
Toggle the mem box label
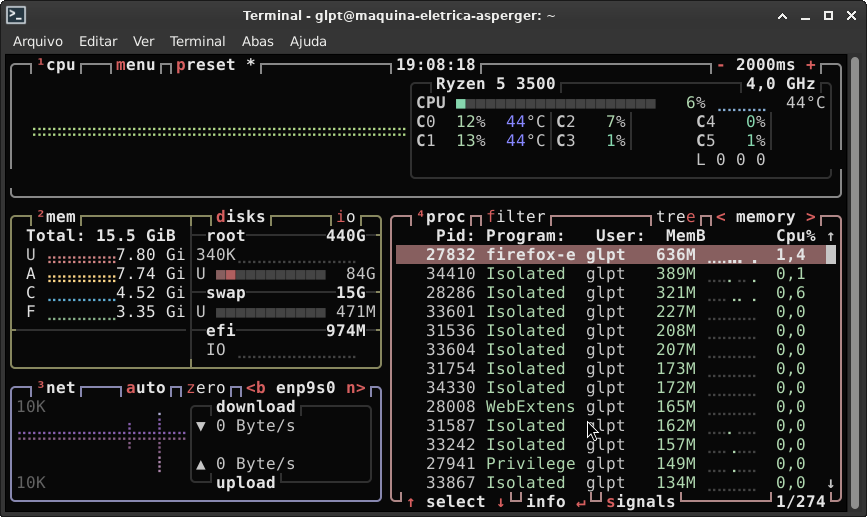(x=56, y=217)
